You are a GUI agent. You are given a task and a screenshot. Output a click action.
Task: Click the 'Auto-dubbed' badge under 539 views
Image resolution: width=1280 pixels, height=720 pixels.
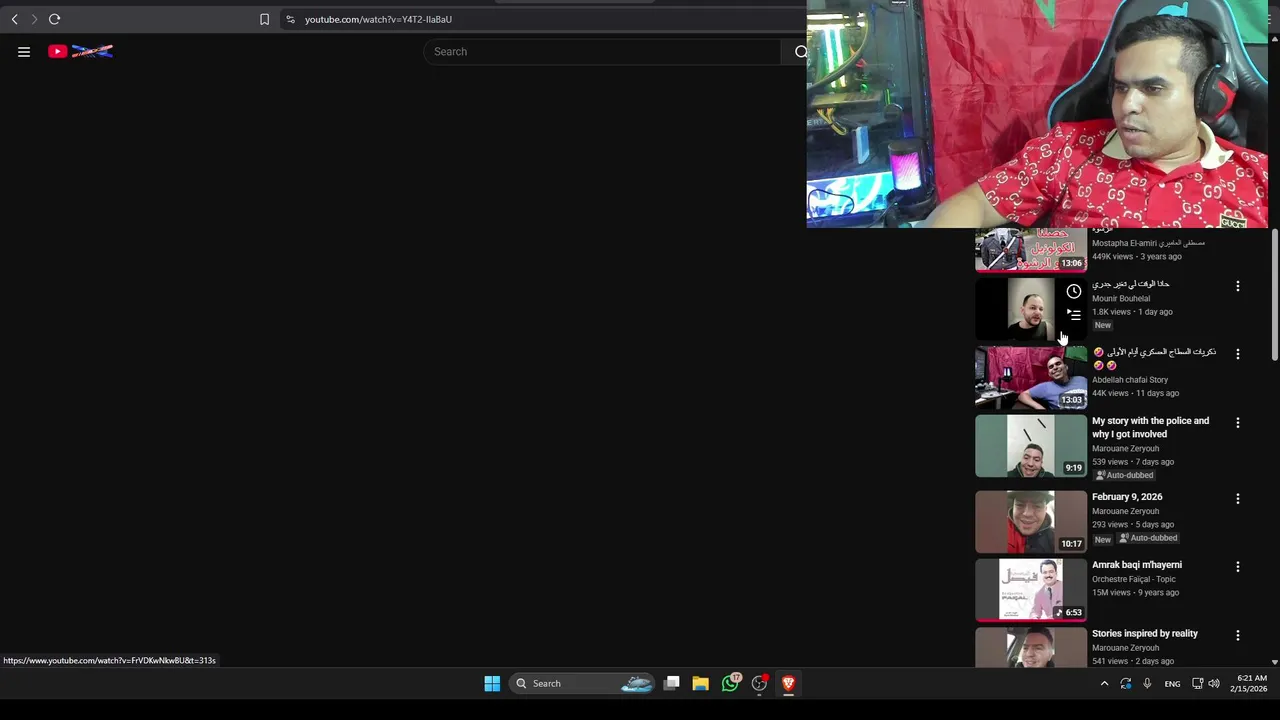(1124, 475)
